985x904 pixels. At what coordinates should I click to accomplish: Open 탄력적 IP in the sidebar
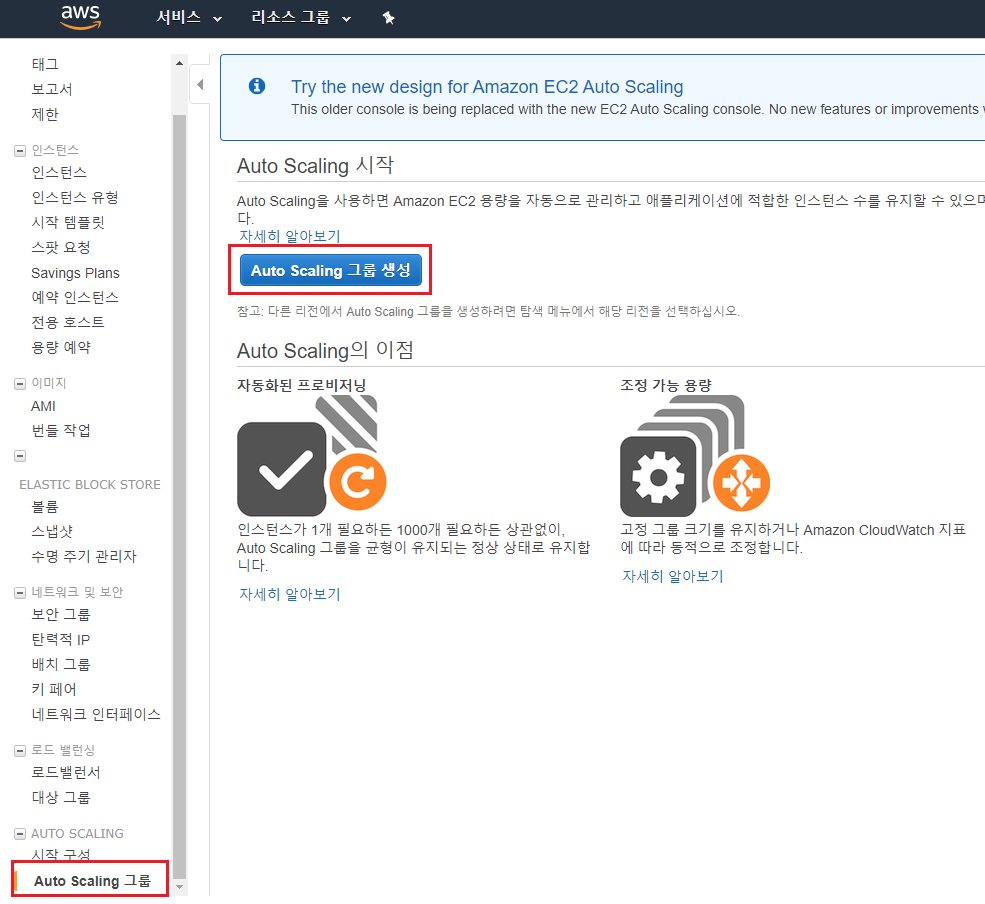pyautogui.click(x=61, y=640)
